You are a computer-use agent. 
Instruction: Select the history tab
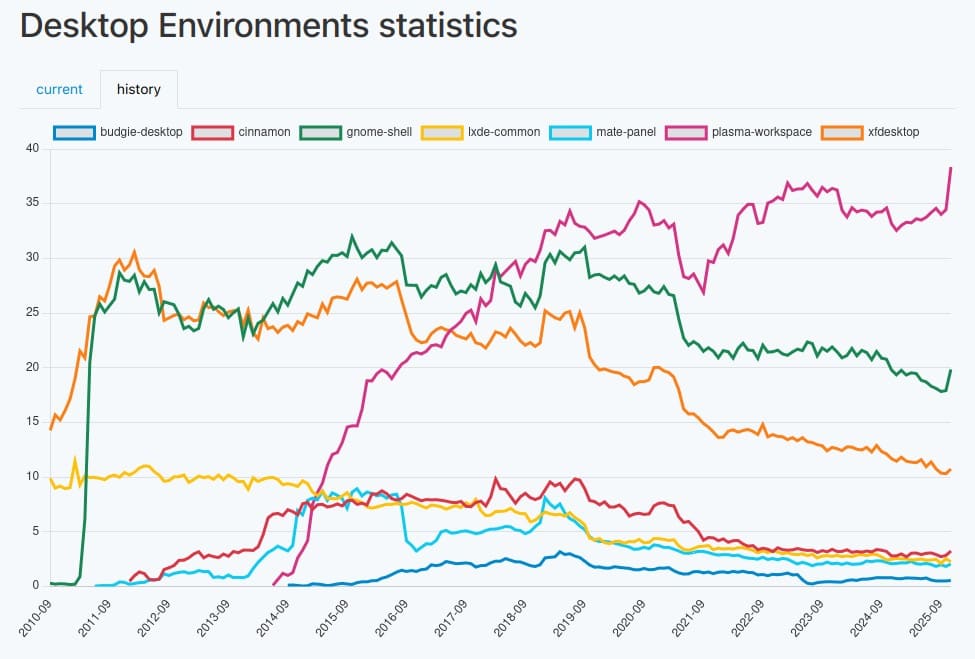(x=138, y=89)
